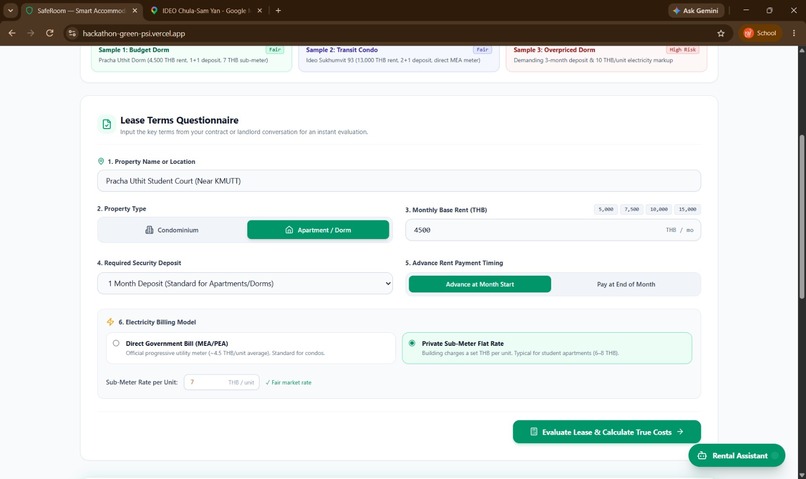Switch to the SafeRoom Smart Accommodation tab

[81, 10]
